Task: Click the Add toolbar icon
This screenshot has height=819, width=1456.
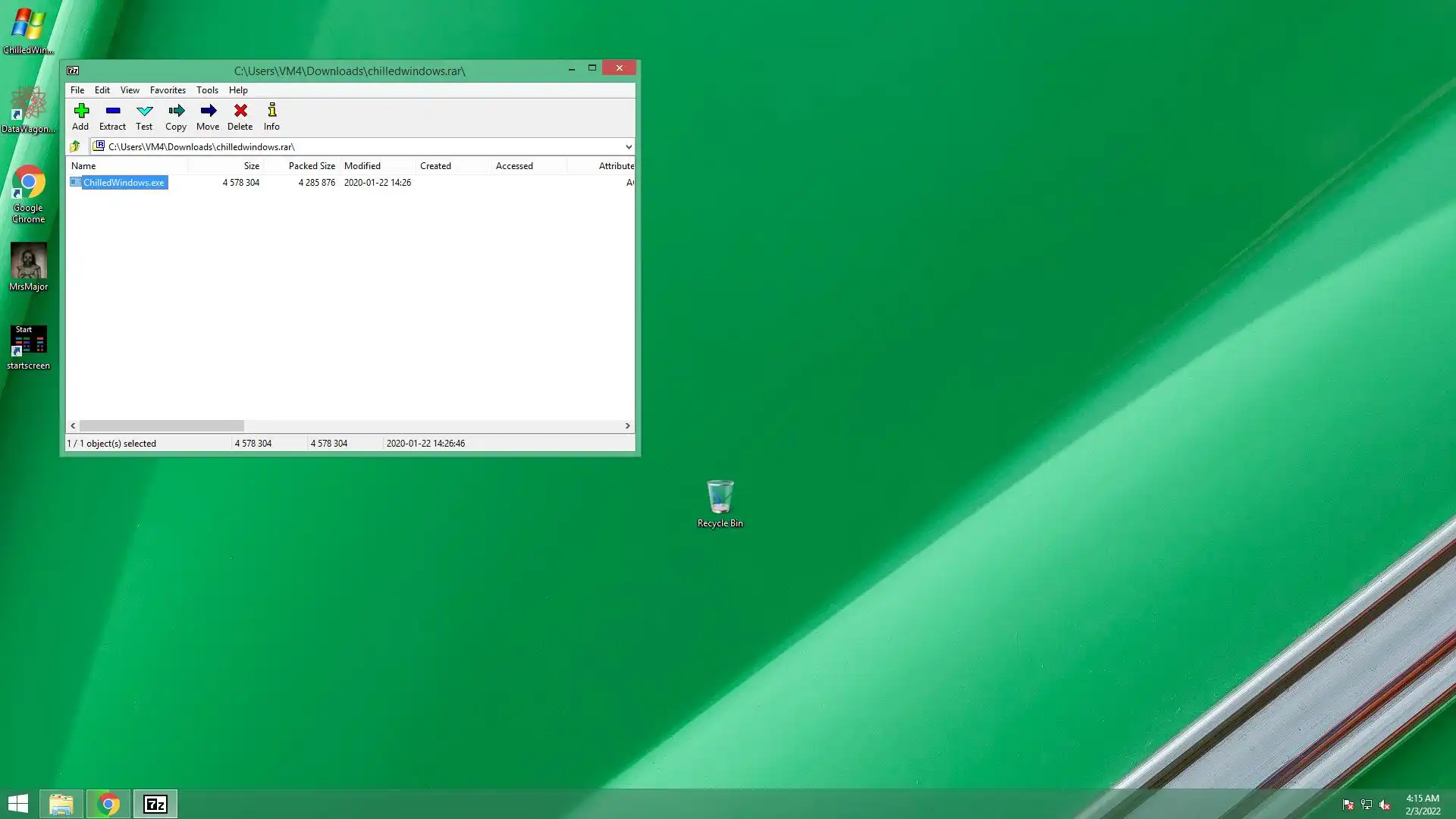Action: tap(80, 117)
